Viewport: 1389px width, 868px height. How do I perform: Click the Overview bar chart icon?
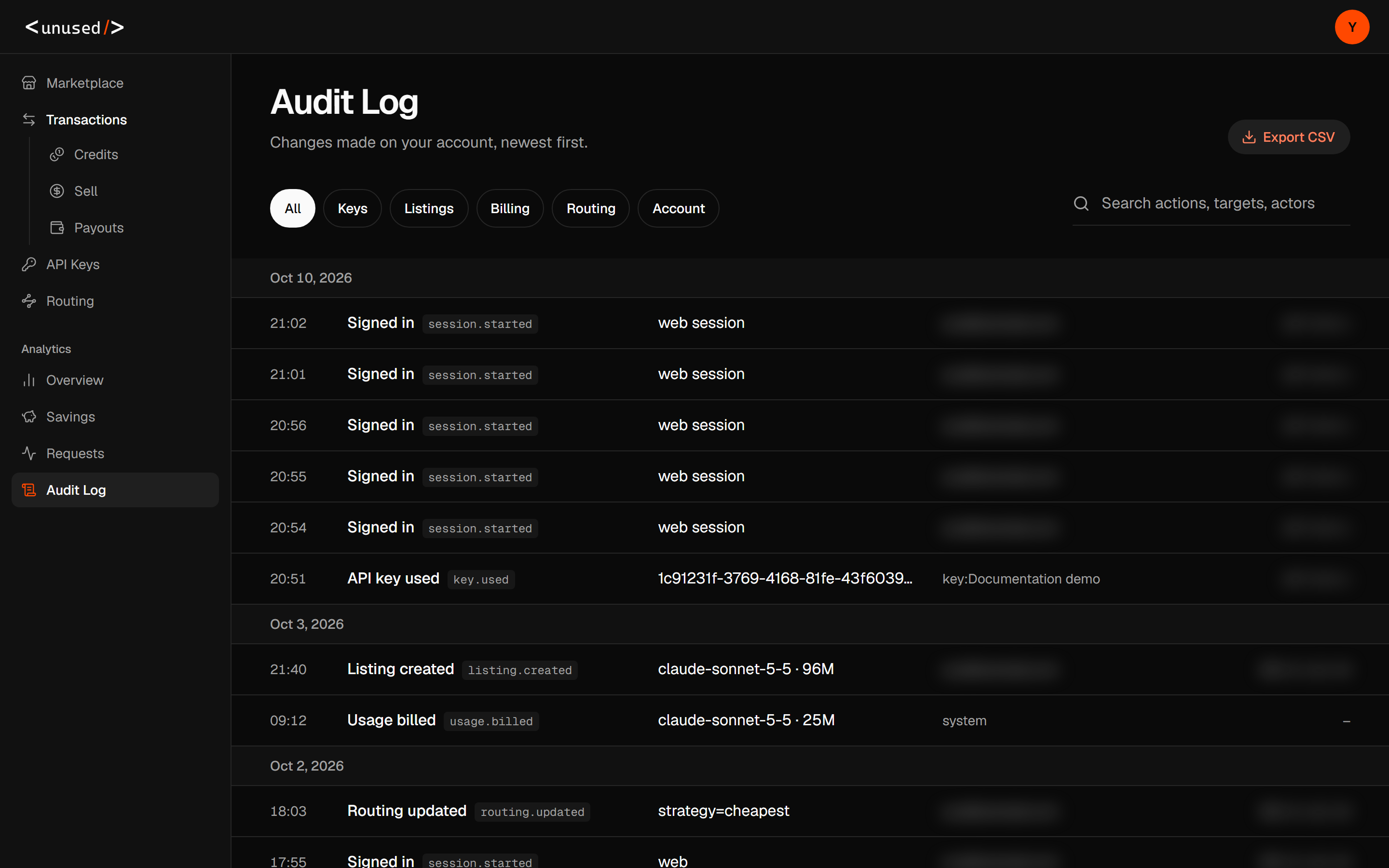[29, 380]
